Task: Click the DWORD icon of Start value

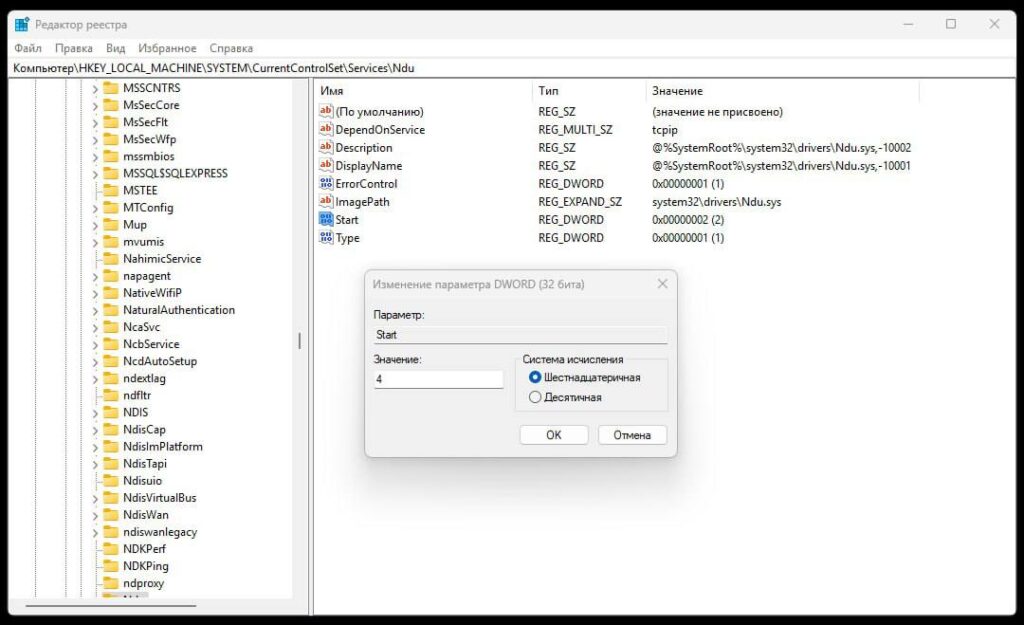Action: 326,219
